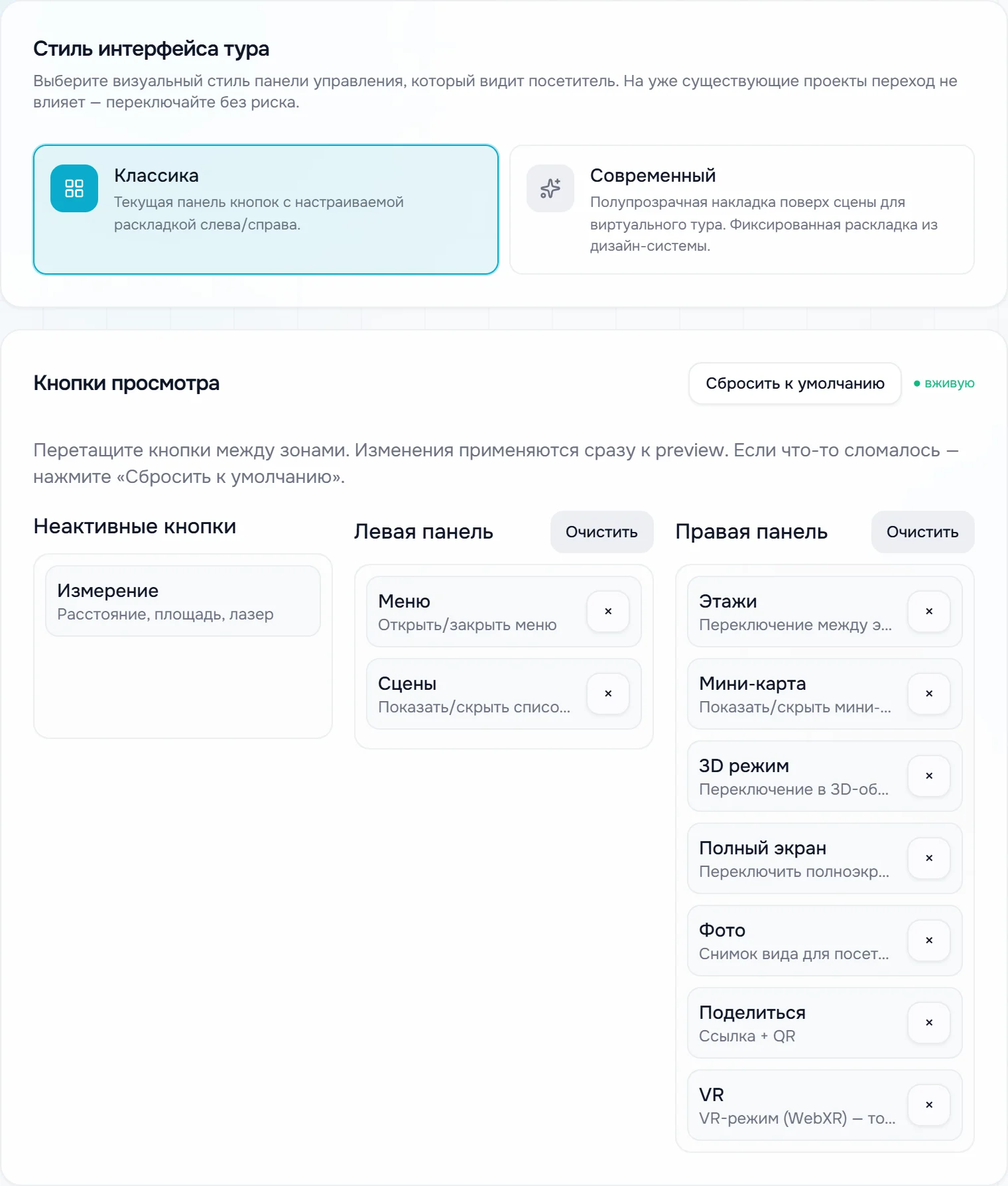1008x1186 pixels.
Task: Clear the Правая панель with Очистить
Action: point(922,532)
